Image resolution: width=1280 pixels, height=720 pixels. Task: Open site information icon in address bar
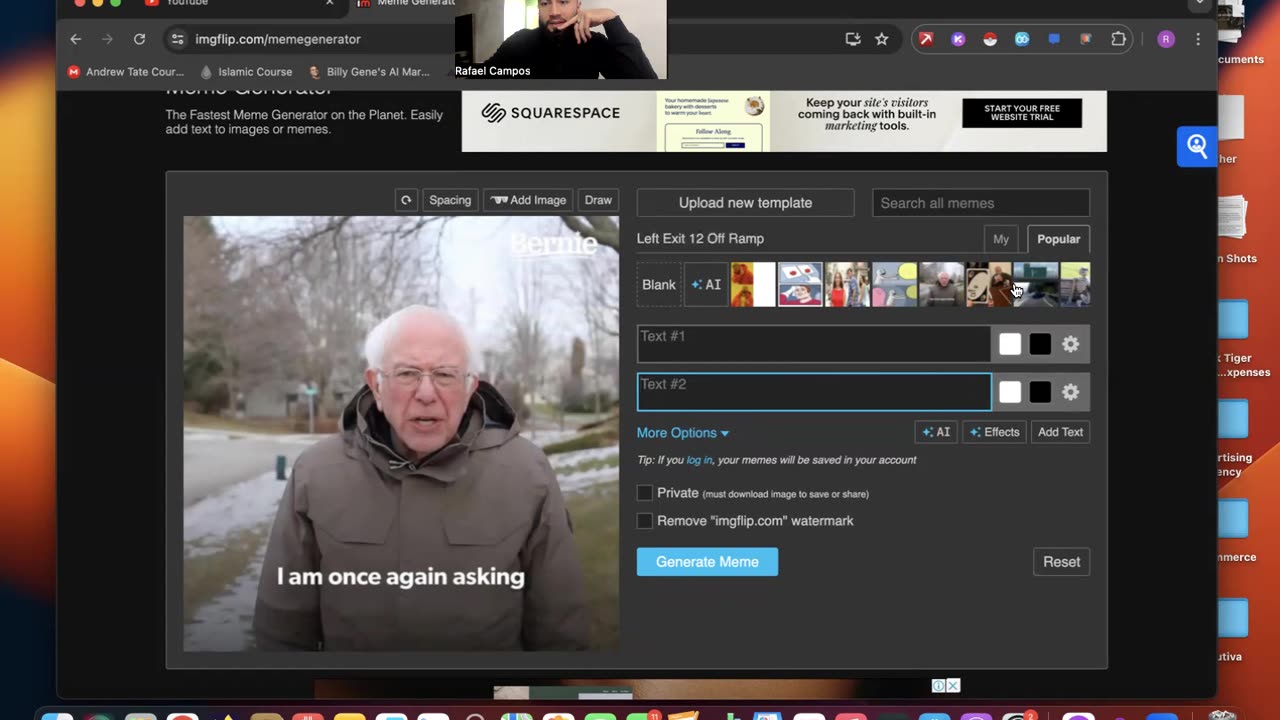click(177, 39)
